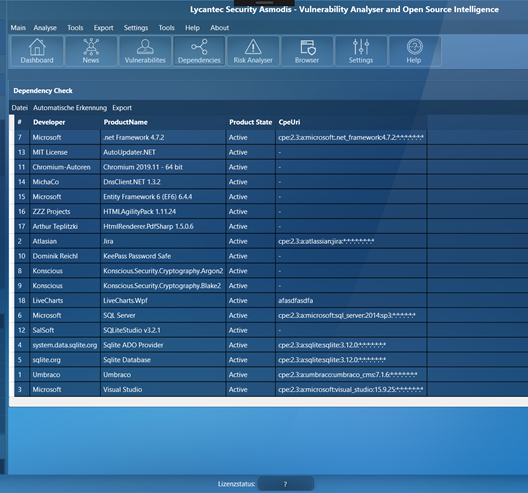
Task: Click the MichaCo developer cell
Action: pos(65,182)
